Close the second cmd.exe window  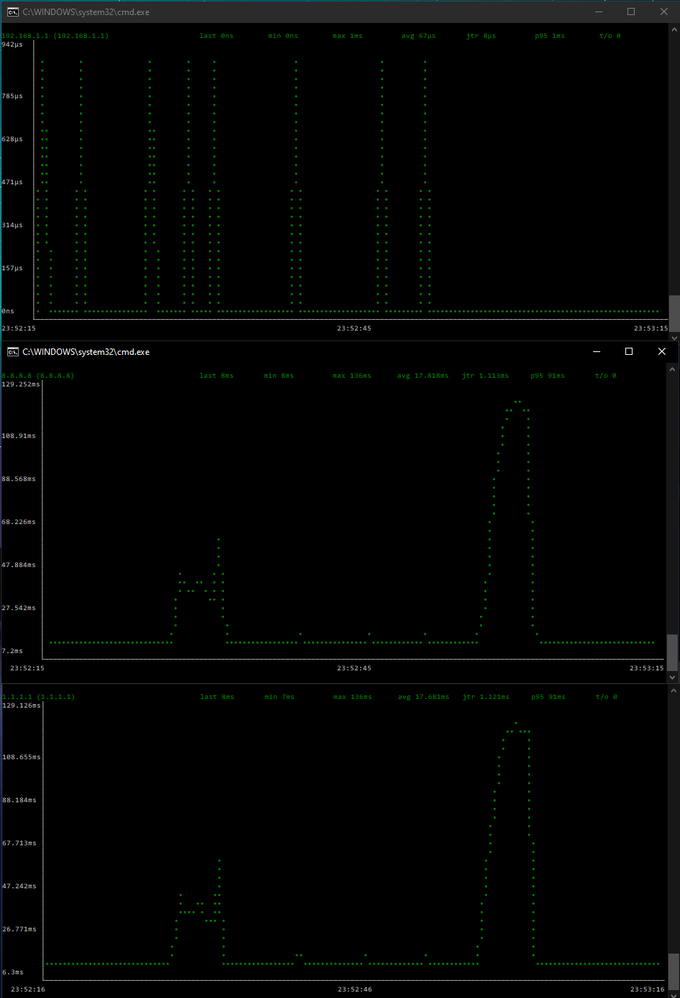coord(662,351)
